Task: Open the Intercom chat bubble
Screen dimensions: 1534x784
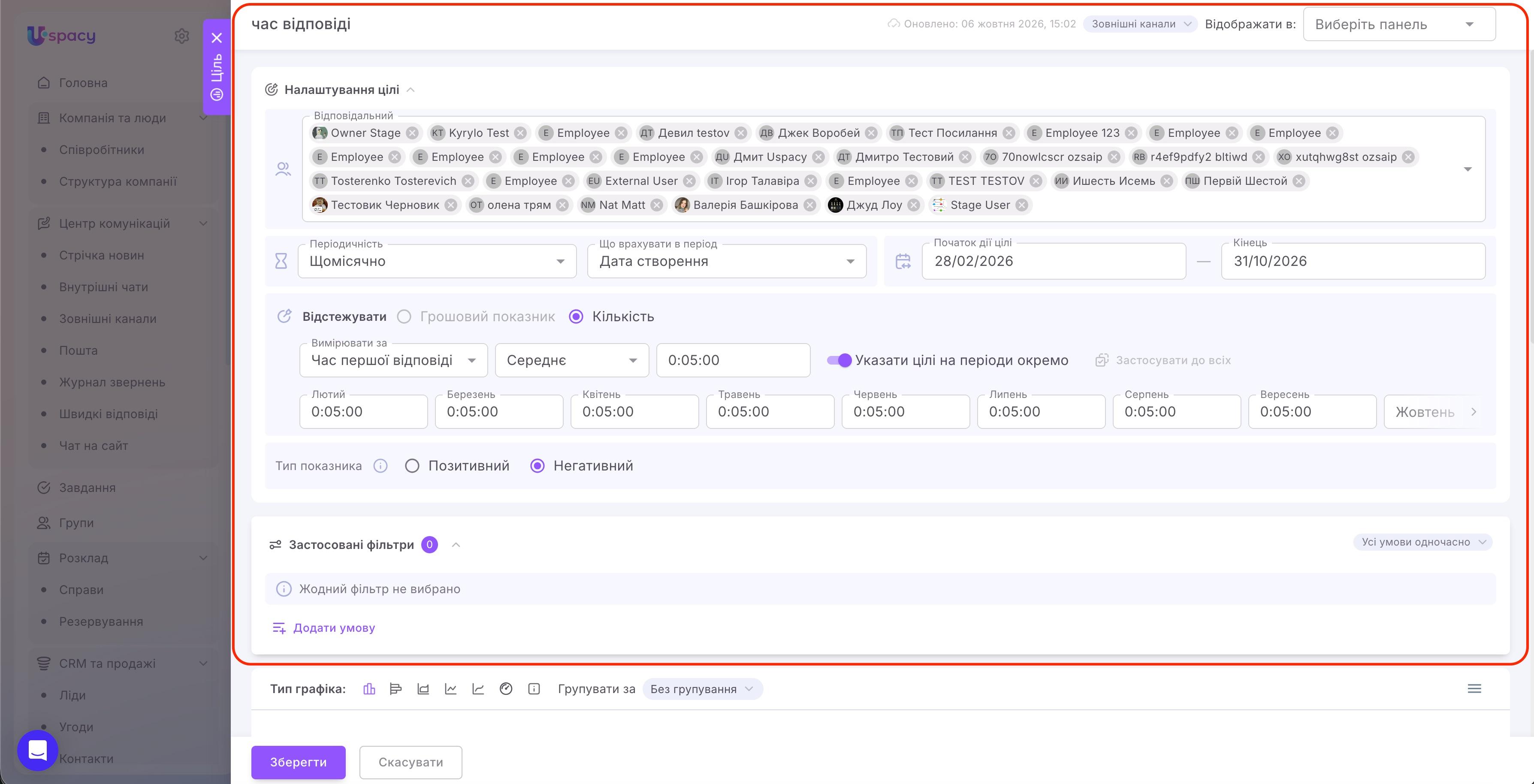Action: 37,750
